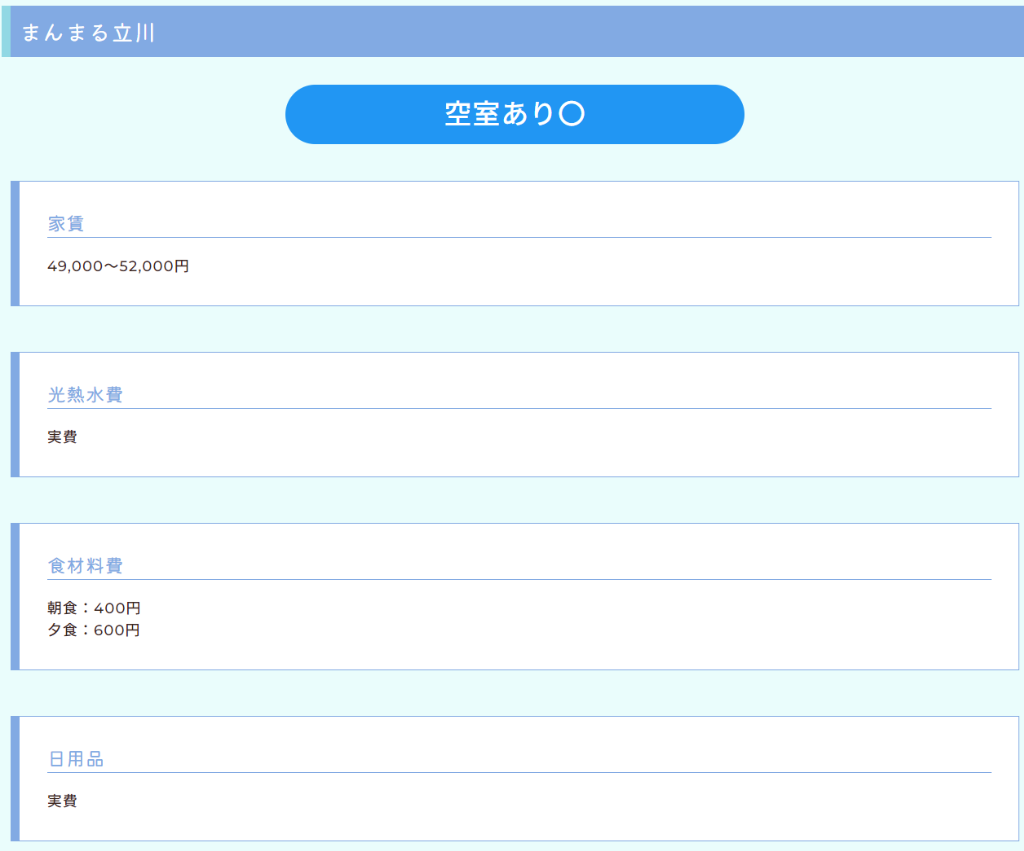The width and height of the screenshot is (1024, 851).
Task: Select 実費 text under 日用品
Action: point(62,801)
